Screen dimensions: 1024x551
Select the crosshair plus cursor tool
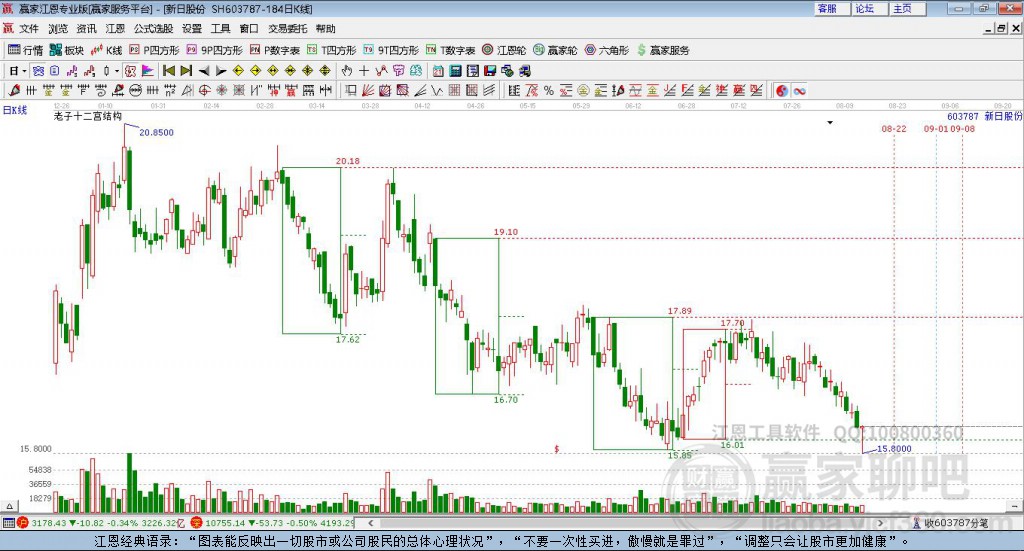364,71
